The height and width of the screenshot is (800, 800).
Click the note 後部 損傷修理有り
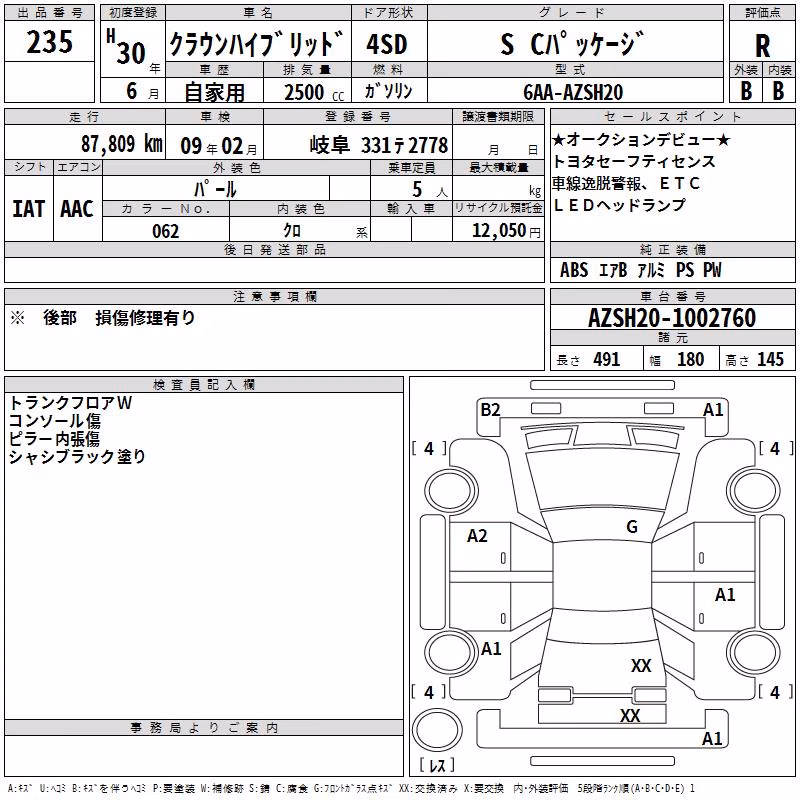click(x=119, y=318)
